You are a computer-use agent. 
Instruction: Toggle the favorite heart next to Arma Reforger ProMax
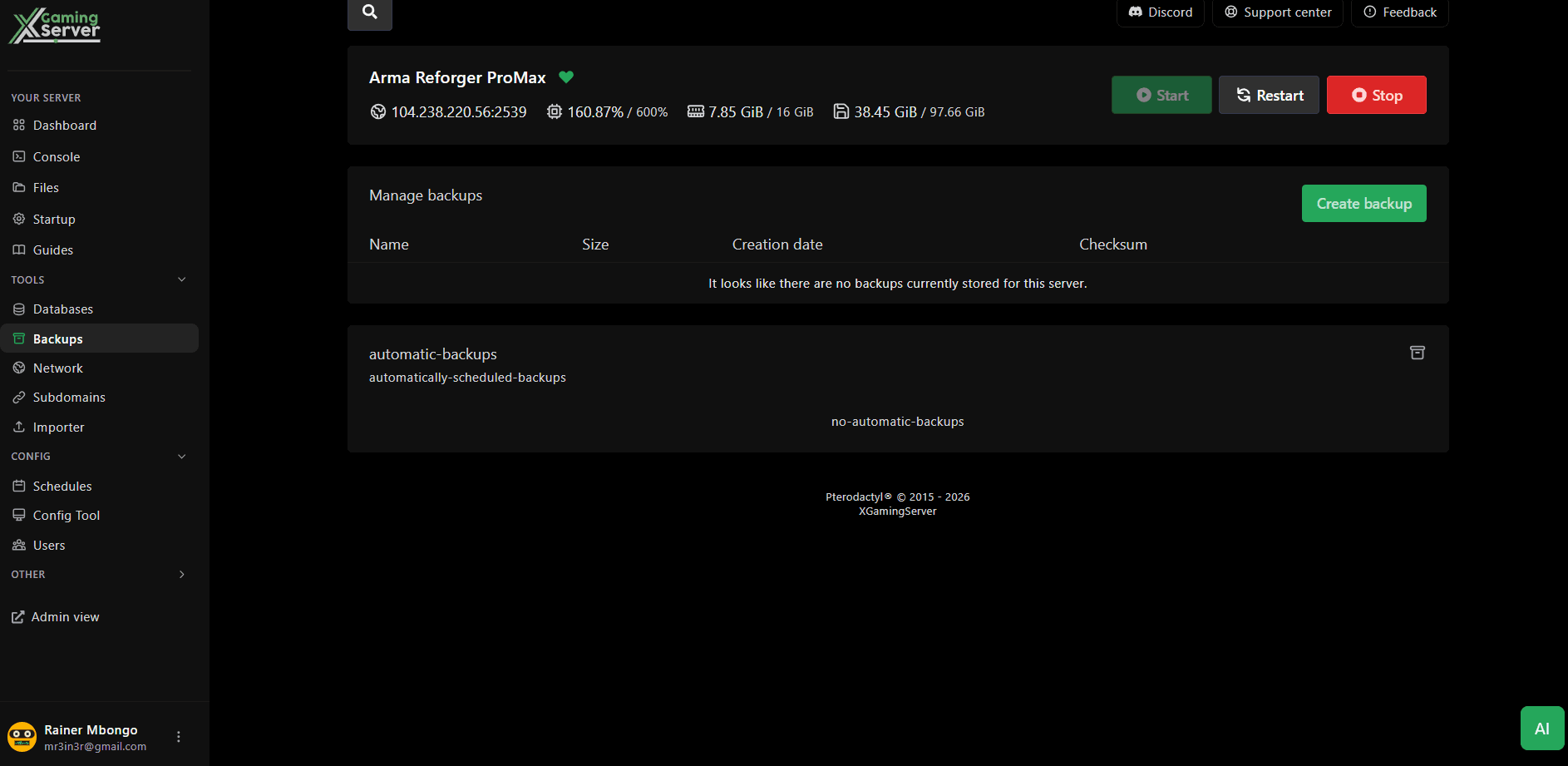(566, 77)
